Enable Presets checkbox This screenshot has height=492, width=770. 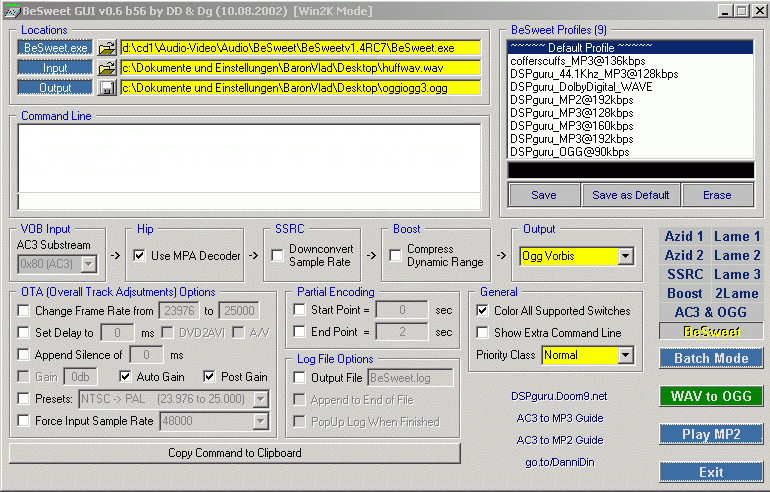(23, 398)
